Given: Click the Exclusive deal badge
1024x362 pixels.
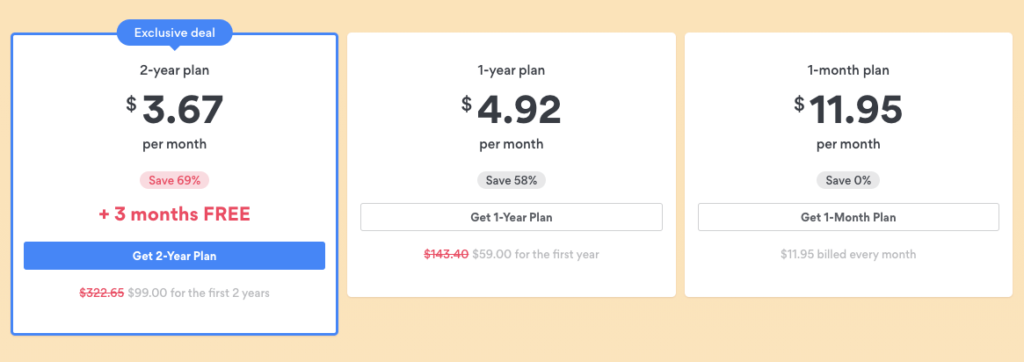Looking at the screenshot, I should (174, 33).
